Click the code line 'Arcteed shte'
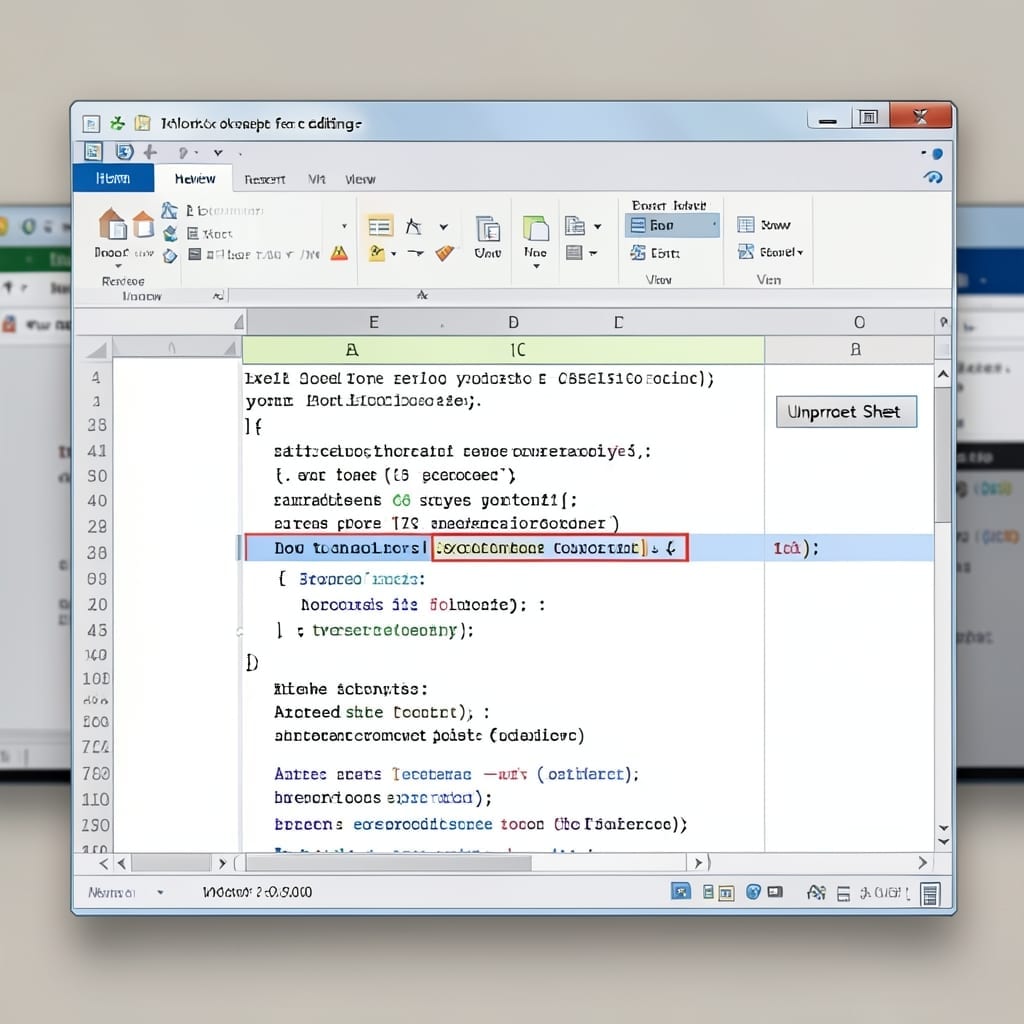This screenshot has height=1024, width=1024. pos(381,712)
